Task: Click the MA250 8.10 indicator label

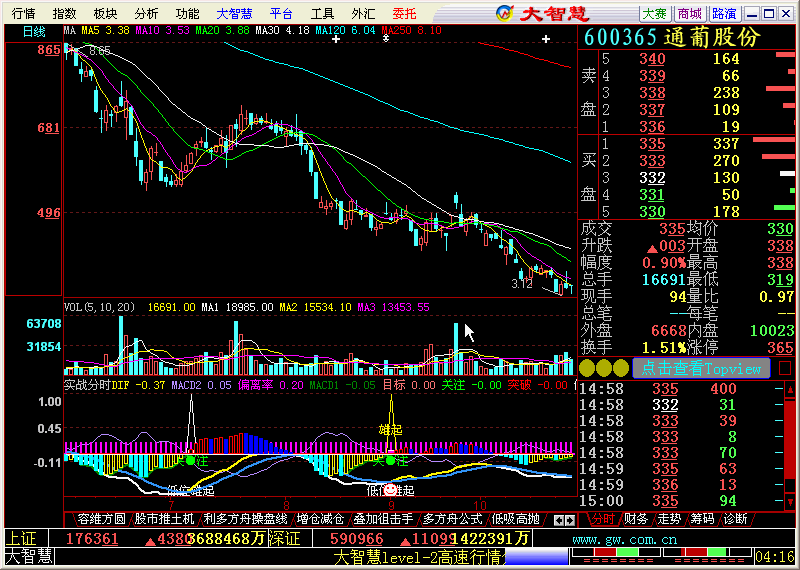Action: click(x=412, y=31)
